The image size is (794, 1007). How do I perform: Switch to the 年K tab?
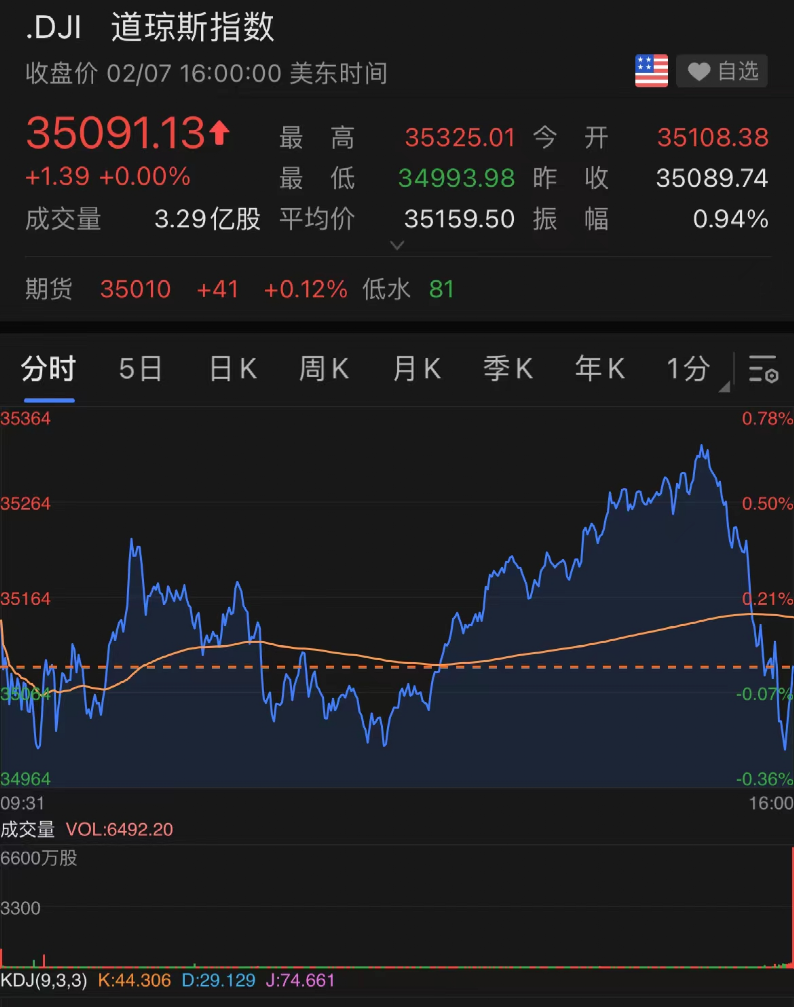coord(599,369)
